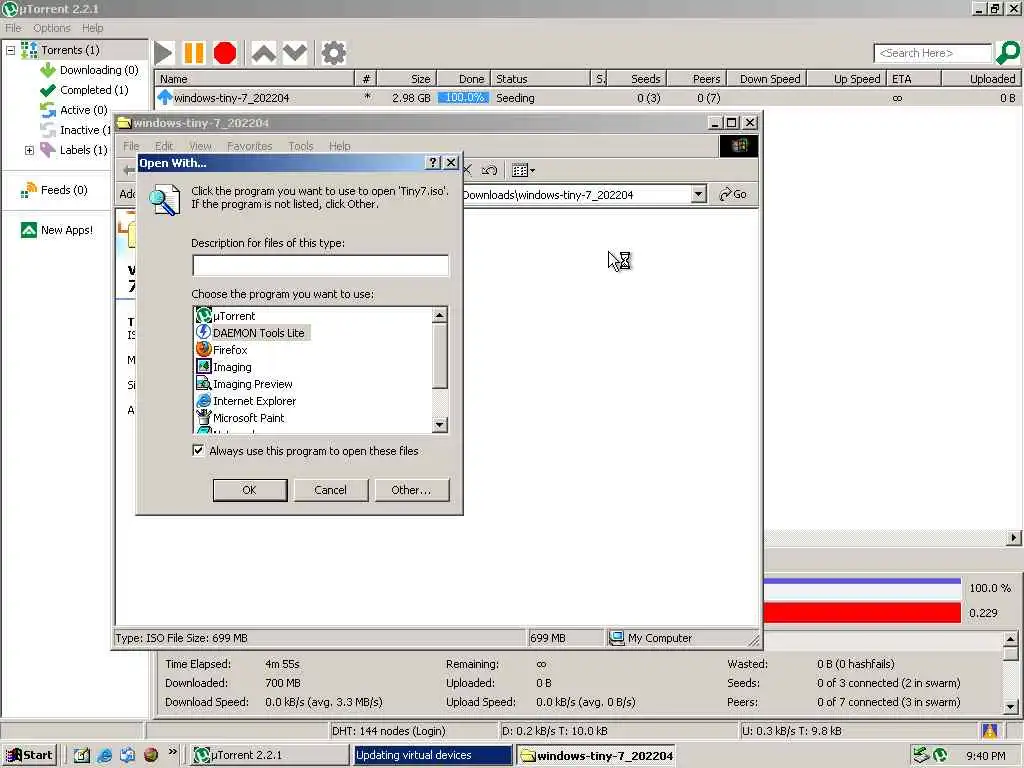Select the Downloading (0) category
The width and height of the screenshot is (1024, 768).
(x=89, y=70)
